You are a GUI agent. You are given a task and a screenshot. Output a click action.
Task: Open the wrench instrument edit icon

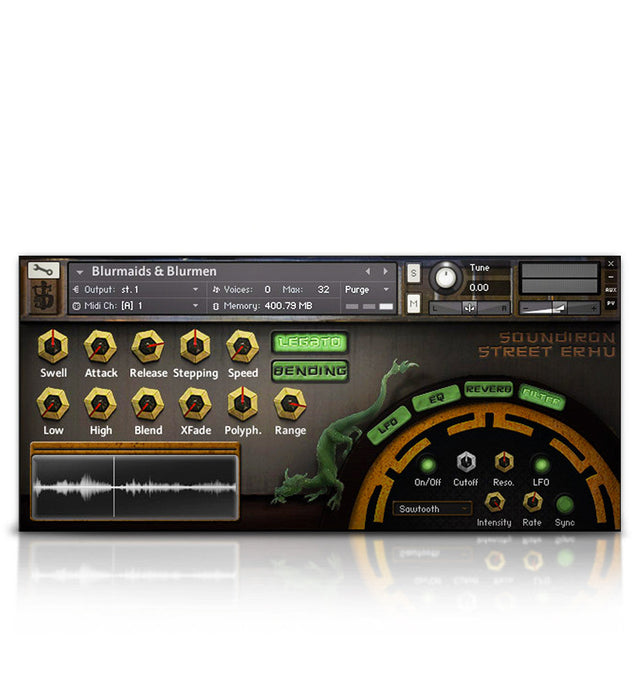click(44, 270)
